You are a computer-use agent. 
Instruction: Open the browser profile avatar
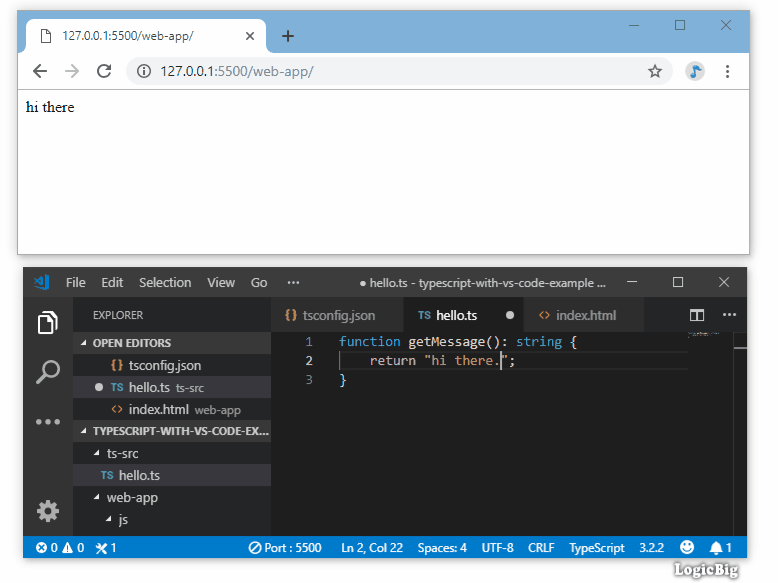click(x=695, y=71)
